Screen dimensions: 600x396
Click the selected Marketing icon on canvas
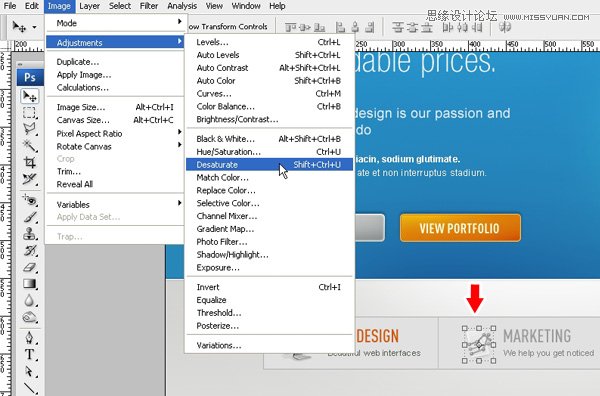point(479,344)
